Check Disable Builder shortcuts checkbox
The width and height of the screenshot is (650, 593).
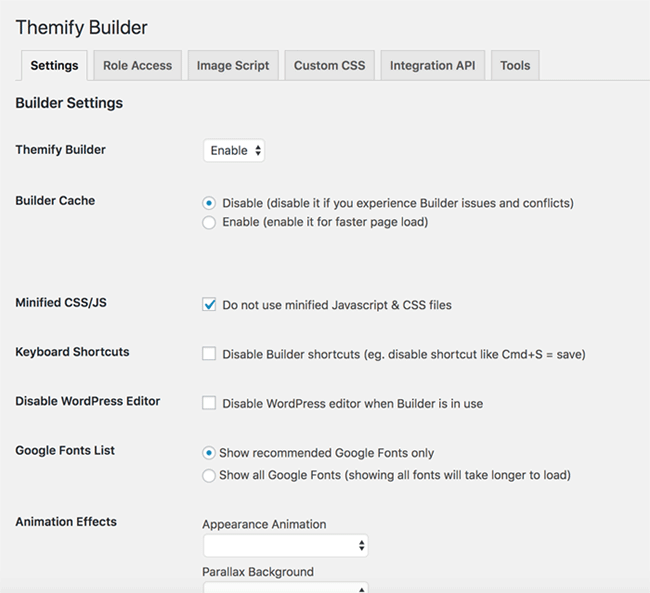tap(209, 354)
